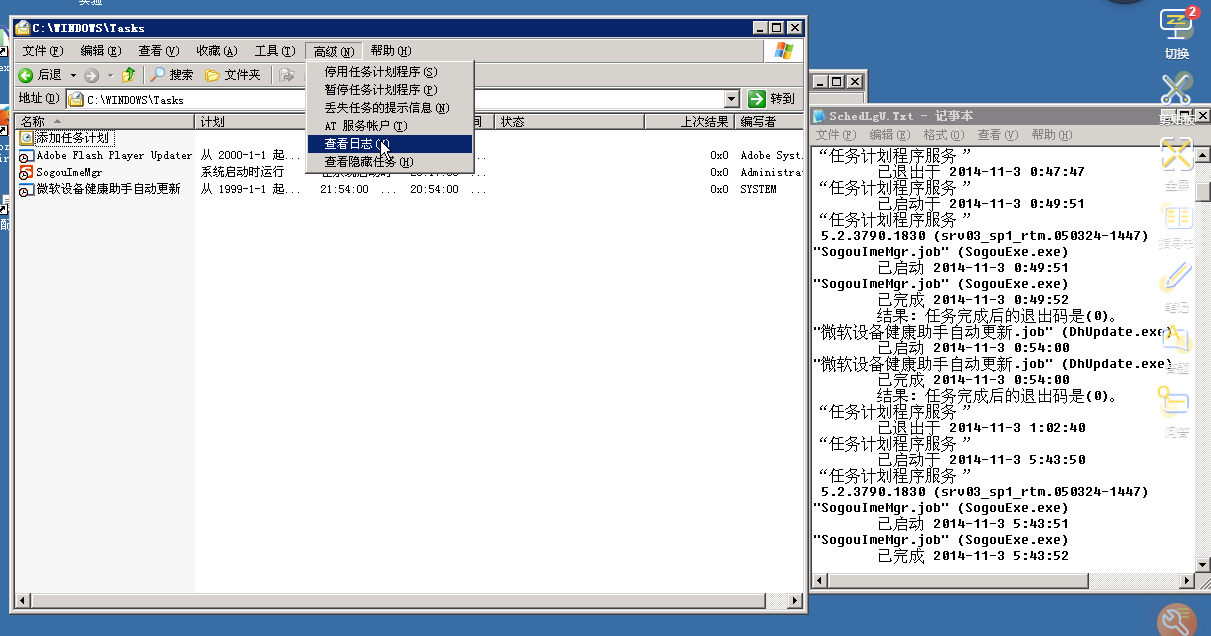1211x636 pixels.
Task: Click the "SYSTEM" author cell
Action: pyautogui.click(x=758, y=189)
